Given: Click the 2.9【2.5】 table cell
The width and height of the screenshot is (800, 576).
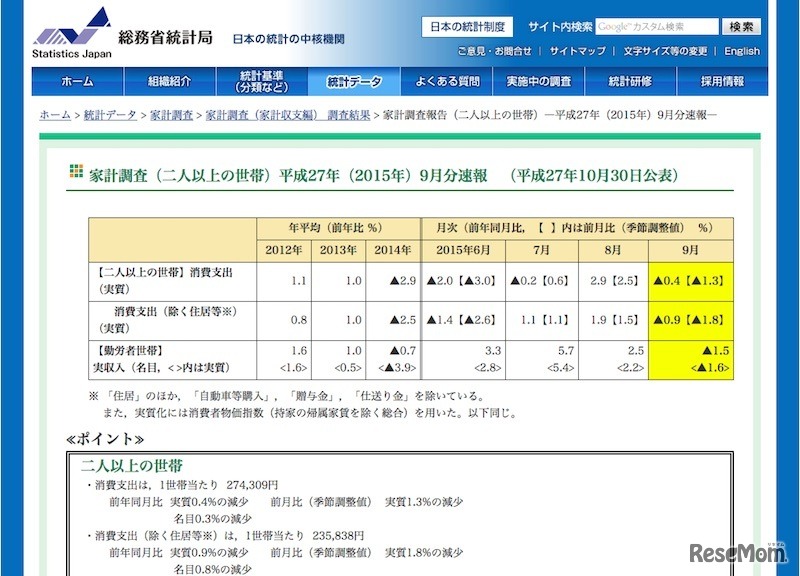Looking at the screenshot, I should coord(613,282).
